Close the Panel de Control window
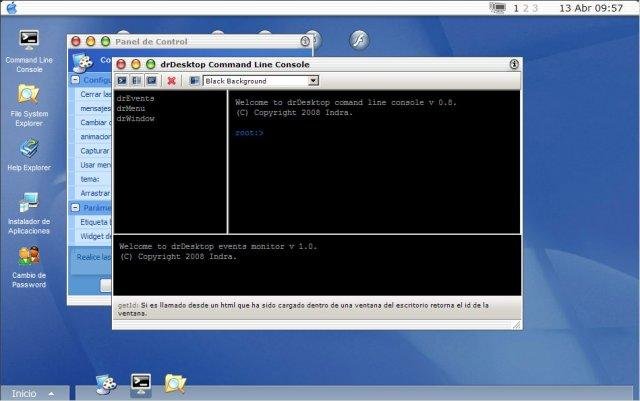The width and height of the screenshot is (640, 401). point(76,41)
